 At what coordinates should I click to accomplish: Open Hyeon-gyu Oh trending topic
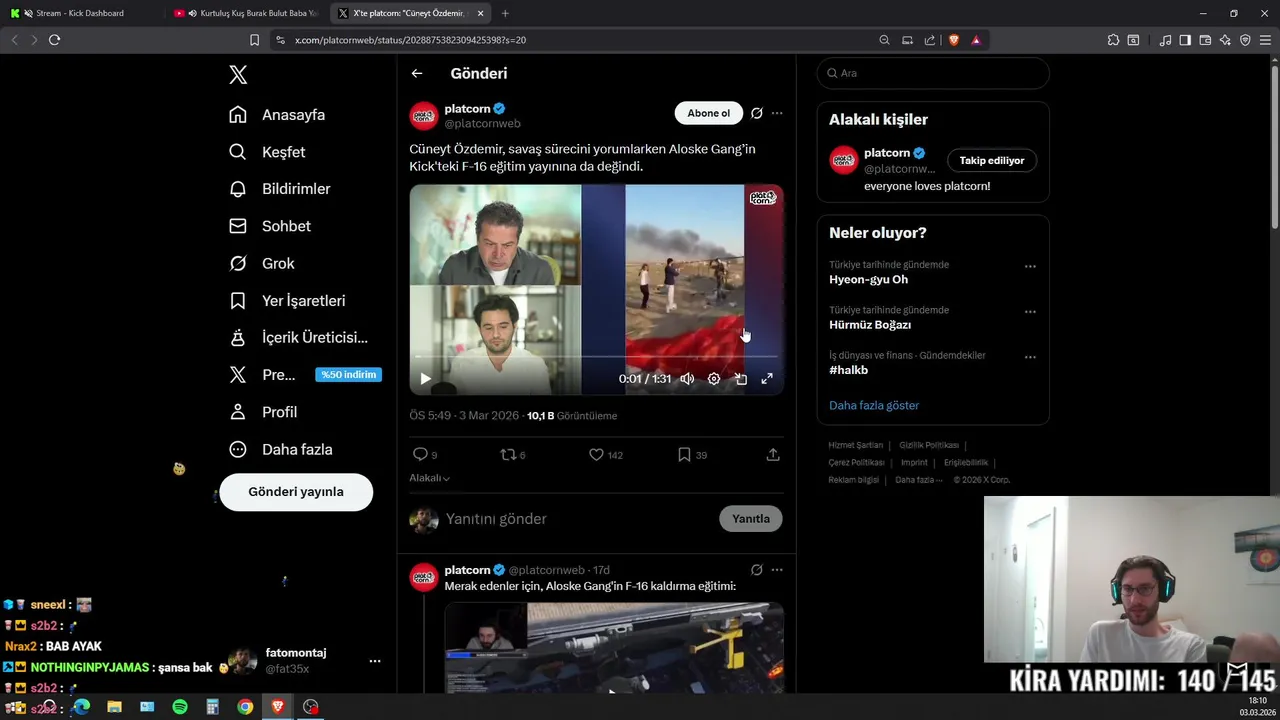[x=868, y=280]
